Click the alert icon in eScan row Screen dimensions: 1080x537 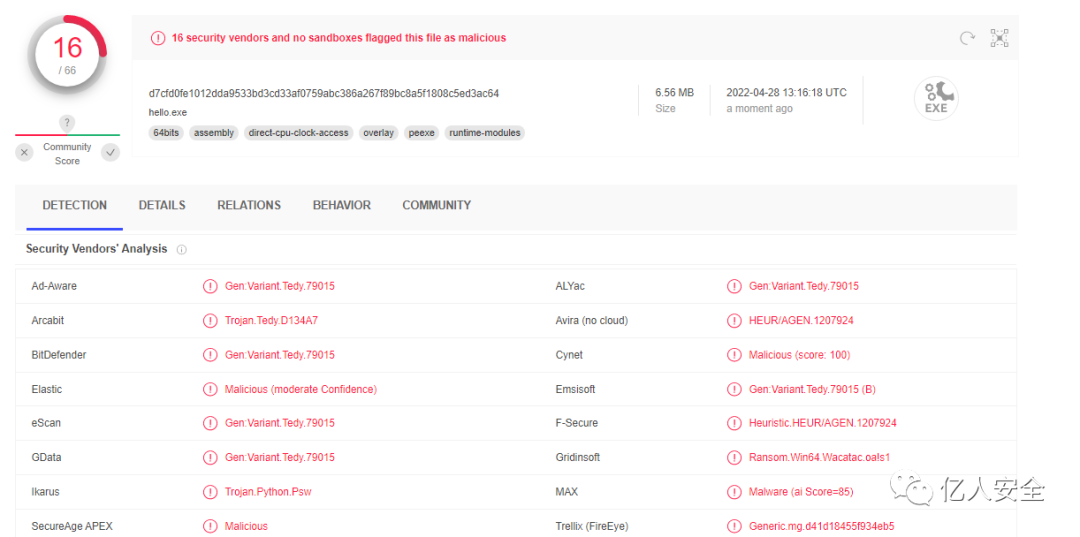(x=209, y=423)
